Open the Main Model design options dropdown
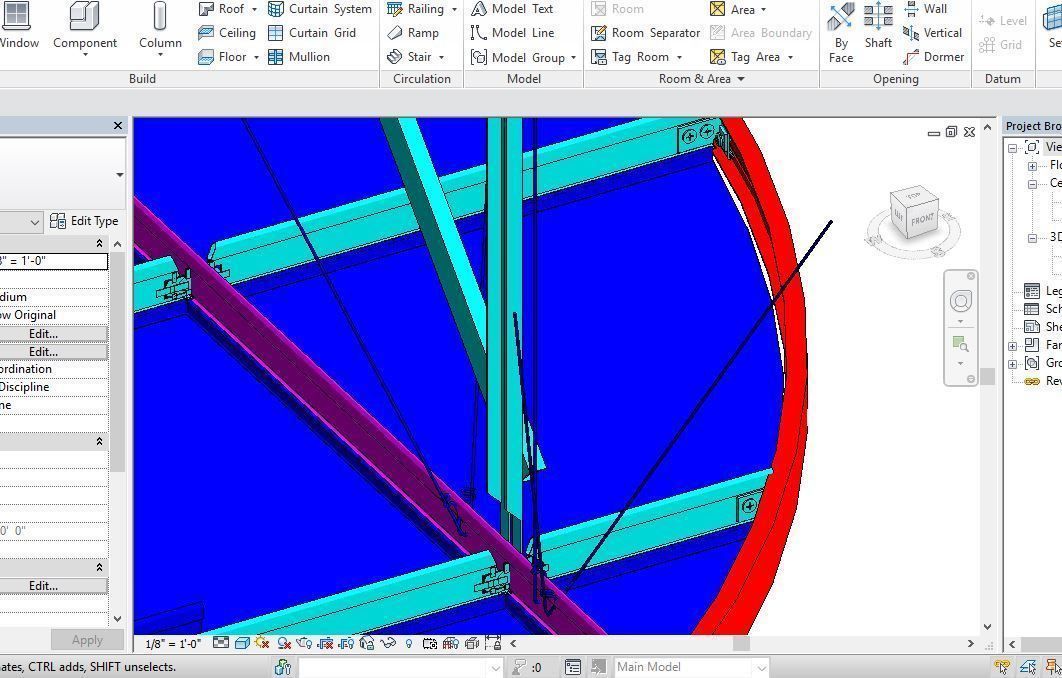Viewport: 1062px width, 678px height. (x=761, y=666)
